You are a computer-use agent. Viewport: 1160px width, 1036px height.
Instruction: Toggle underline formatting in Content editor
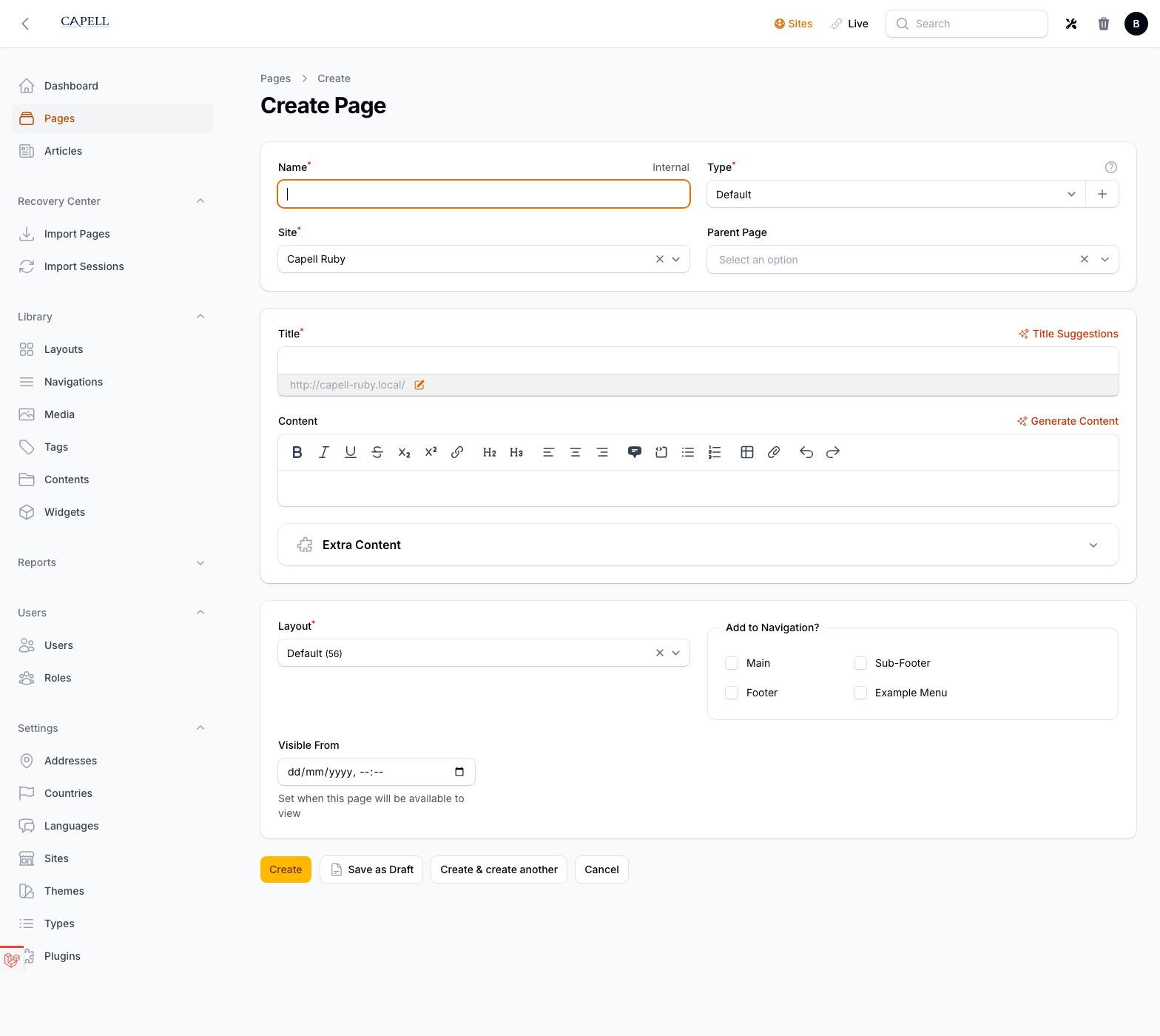click(351, 452)
